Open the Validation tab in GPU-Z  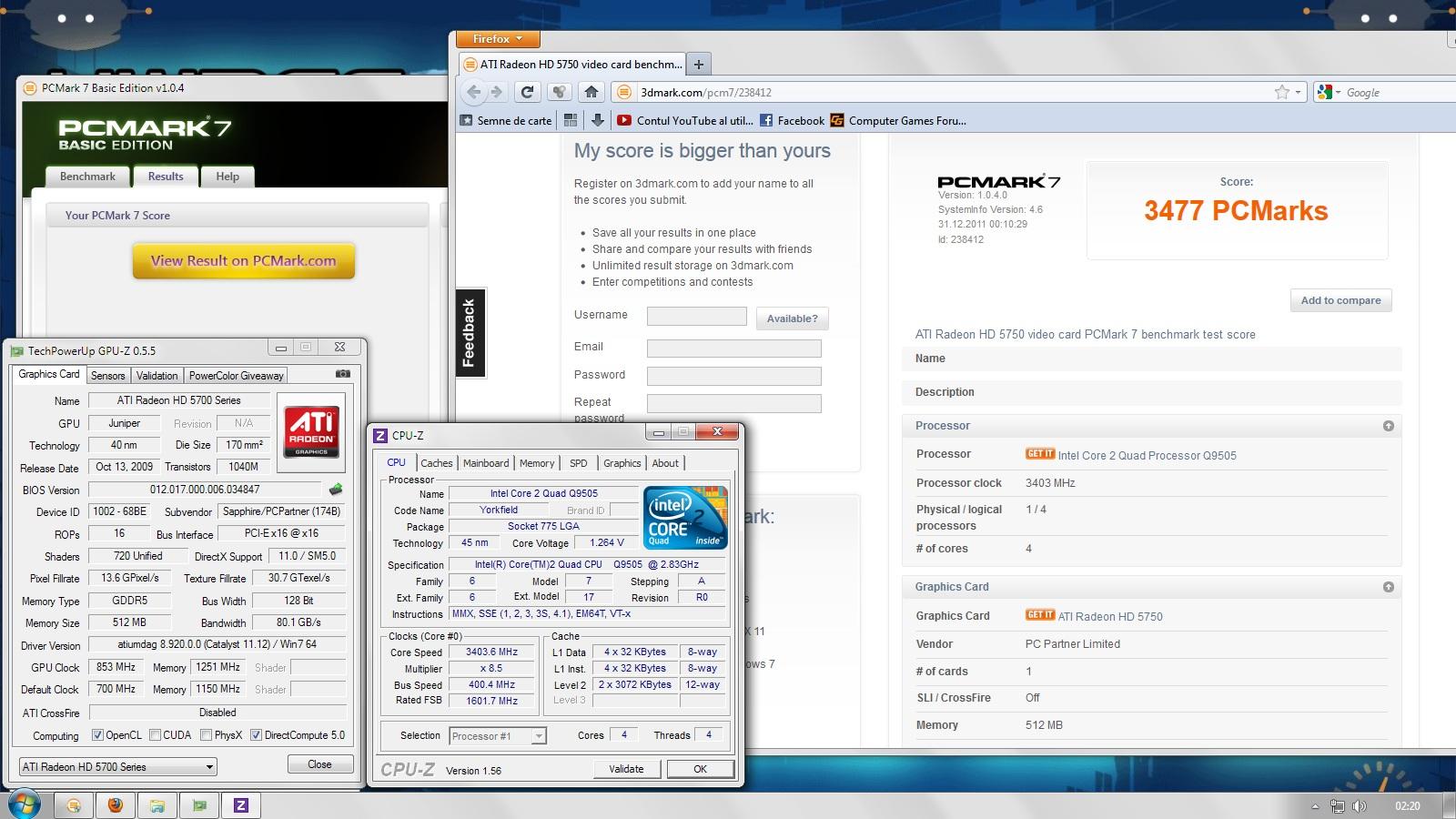157,376
